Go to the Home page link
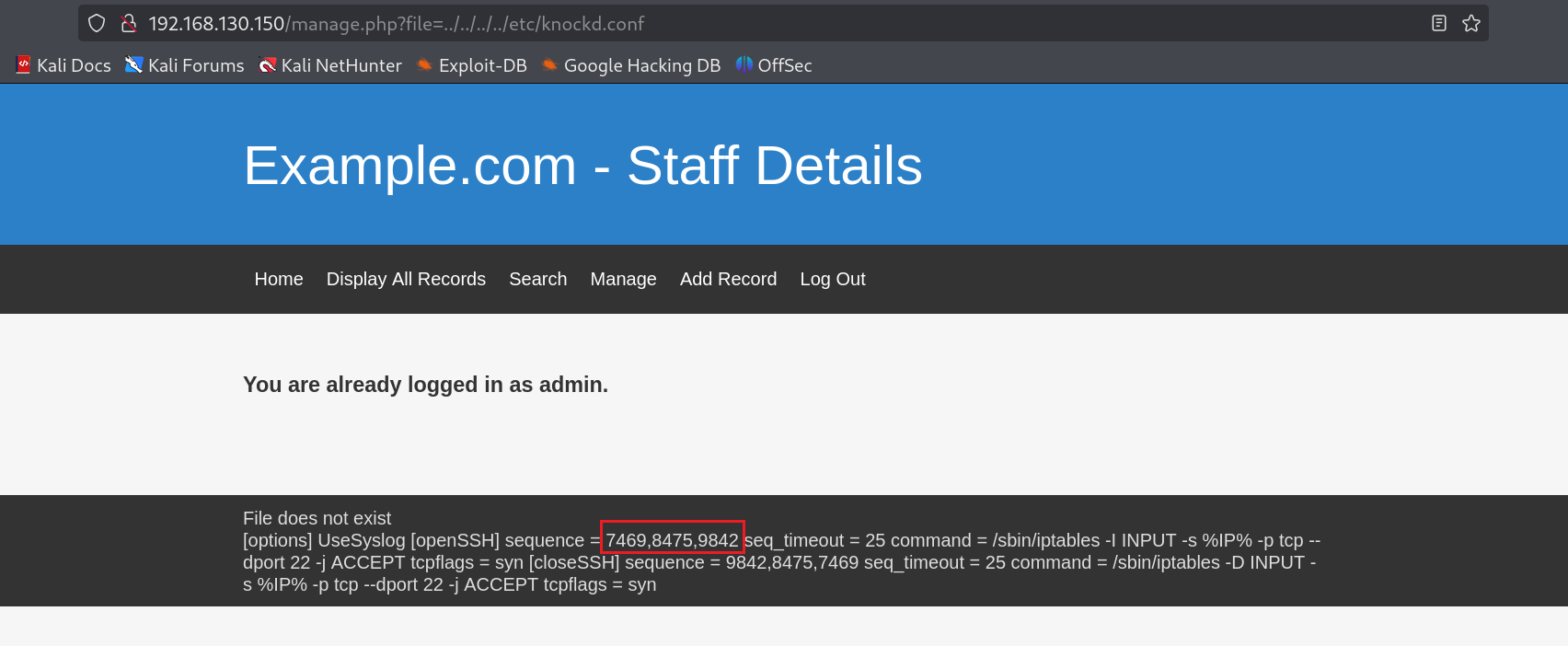 tap(279, 279)
